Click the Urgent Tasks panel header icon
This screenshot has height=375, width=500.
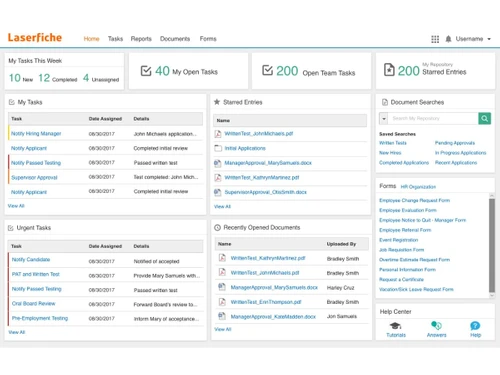click(x=11, y=228)
